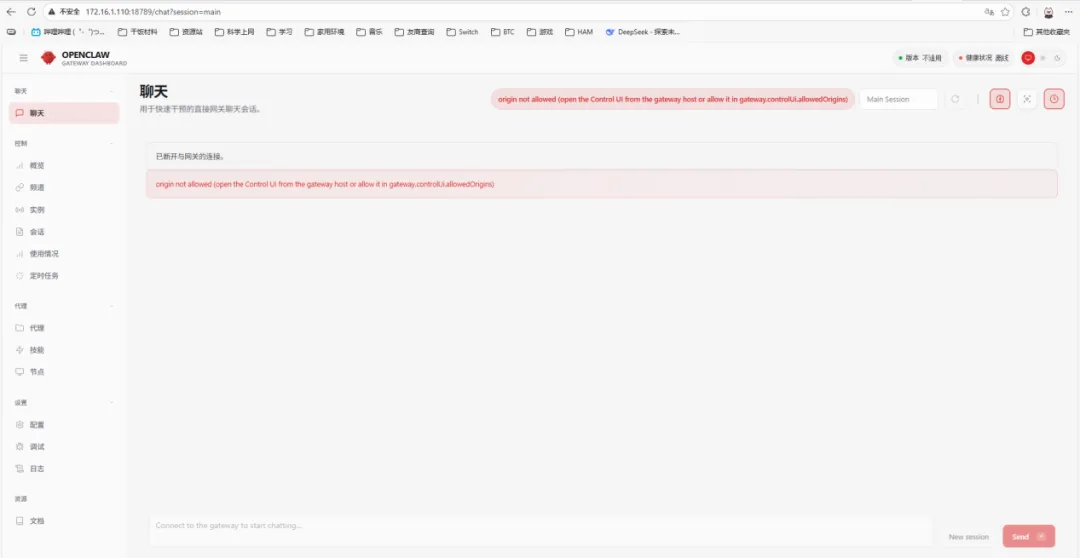
Task: Open the 科学上网 bookmark folder
Action: click(234, 32)
